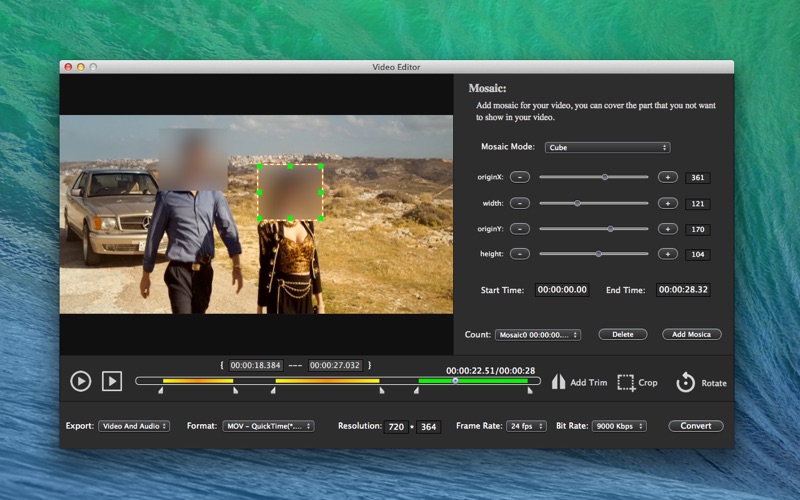Click the Delete mosaic button
This screenshot has width=800, height=500.
coord(622,335)
